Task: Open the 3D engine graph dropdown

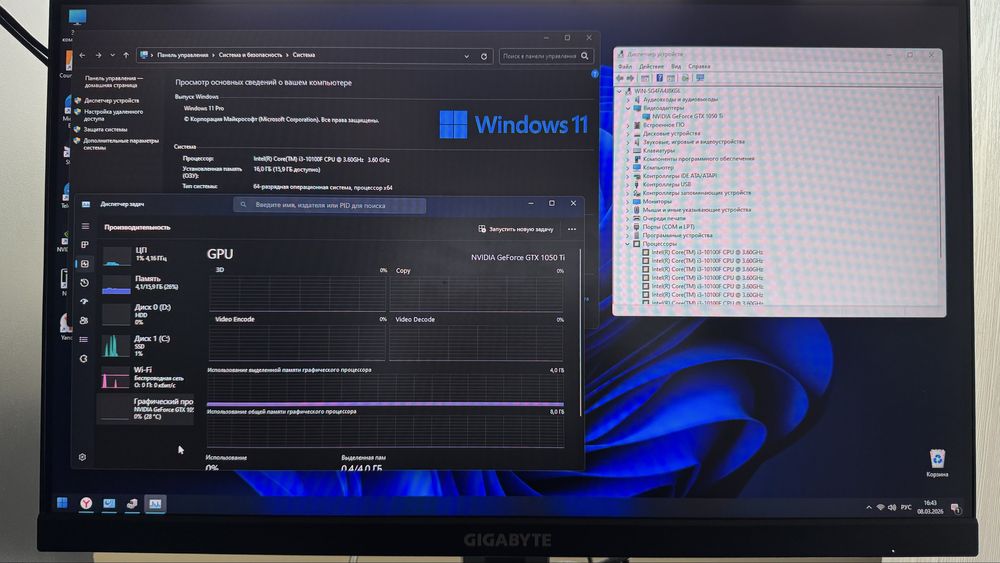Action: tap(219, 270)
